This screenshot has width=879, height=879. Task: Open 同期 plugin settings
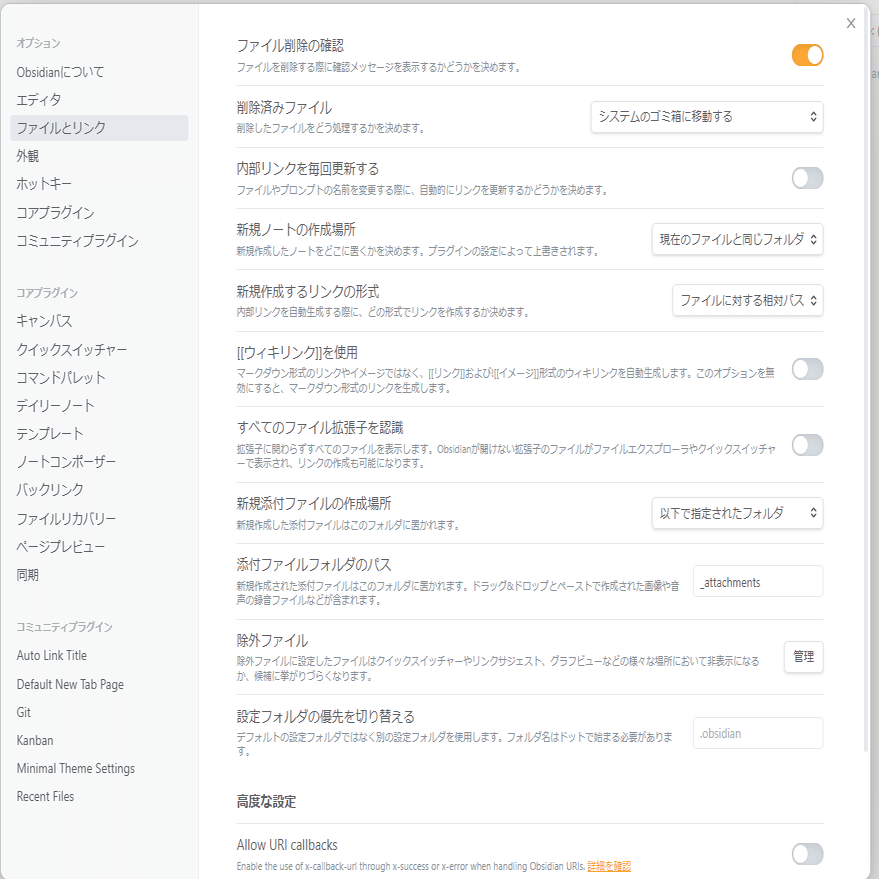[x=99, y=575]
